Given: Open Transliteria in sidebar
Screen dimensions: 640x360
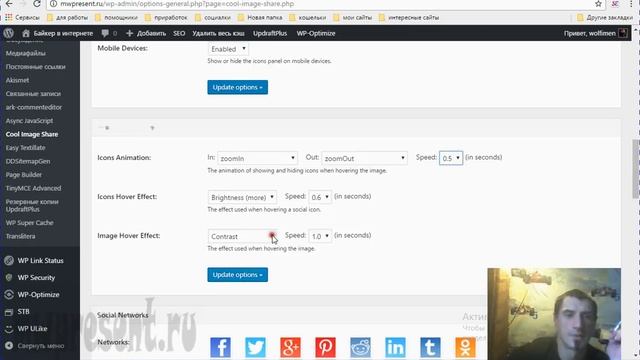Looking at the screenshot, I should click(20, 236).
